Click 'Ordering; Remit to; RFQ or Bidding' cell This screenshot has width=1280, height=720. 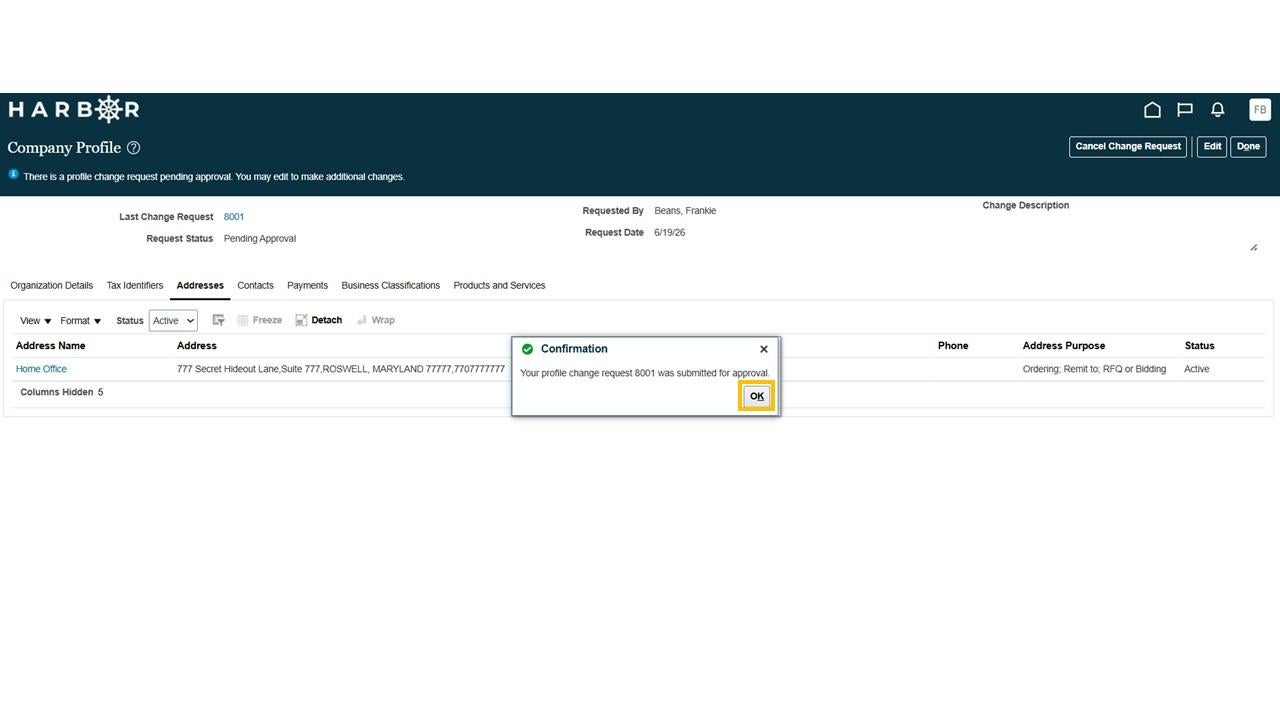click(x=1094, y=369)
